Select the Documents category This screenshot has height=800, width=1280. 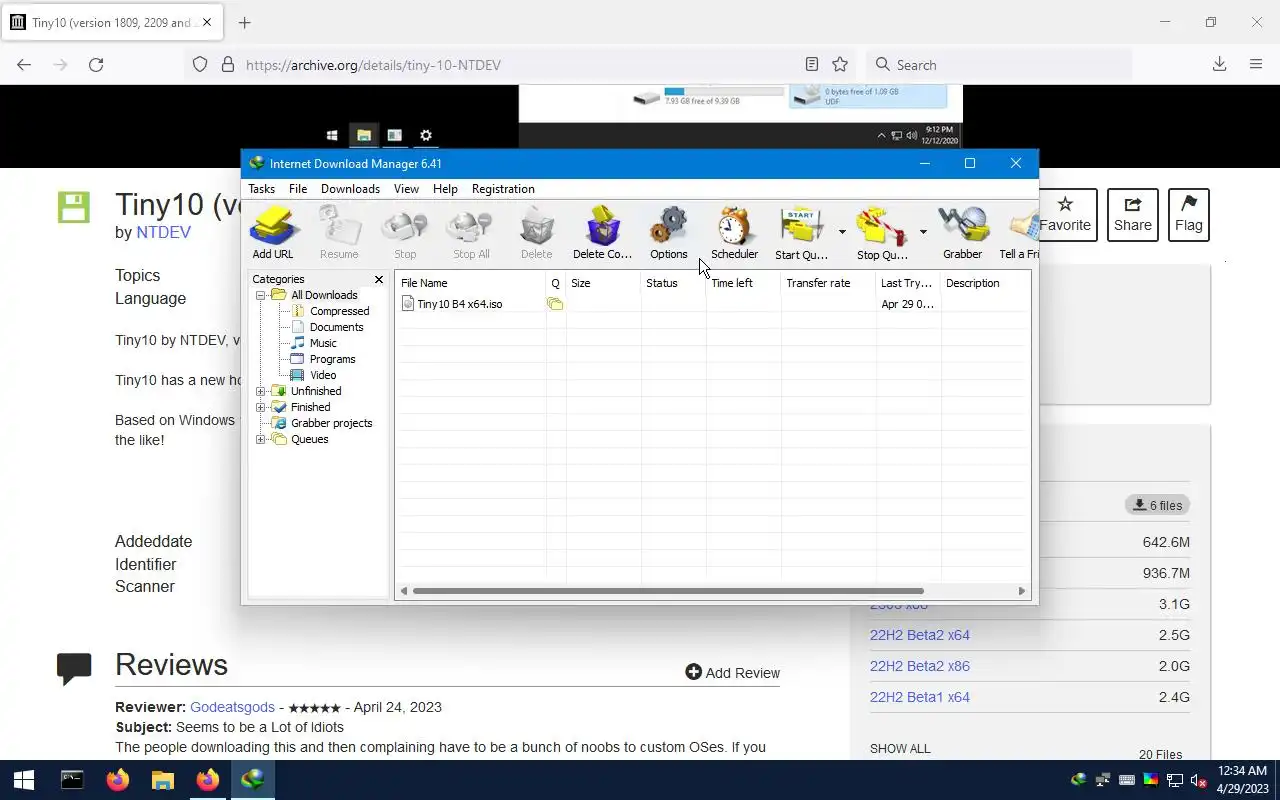pyautogui.click(x=336, y=327)
